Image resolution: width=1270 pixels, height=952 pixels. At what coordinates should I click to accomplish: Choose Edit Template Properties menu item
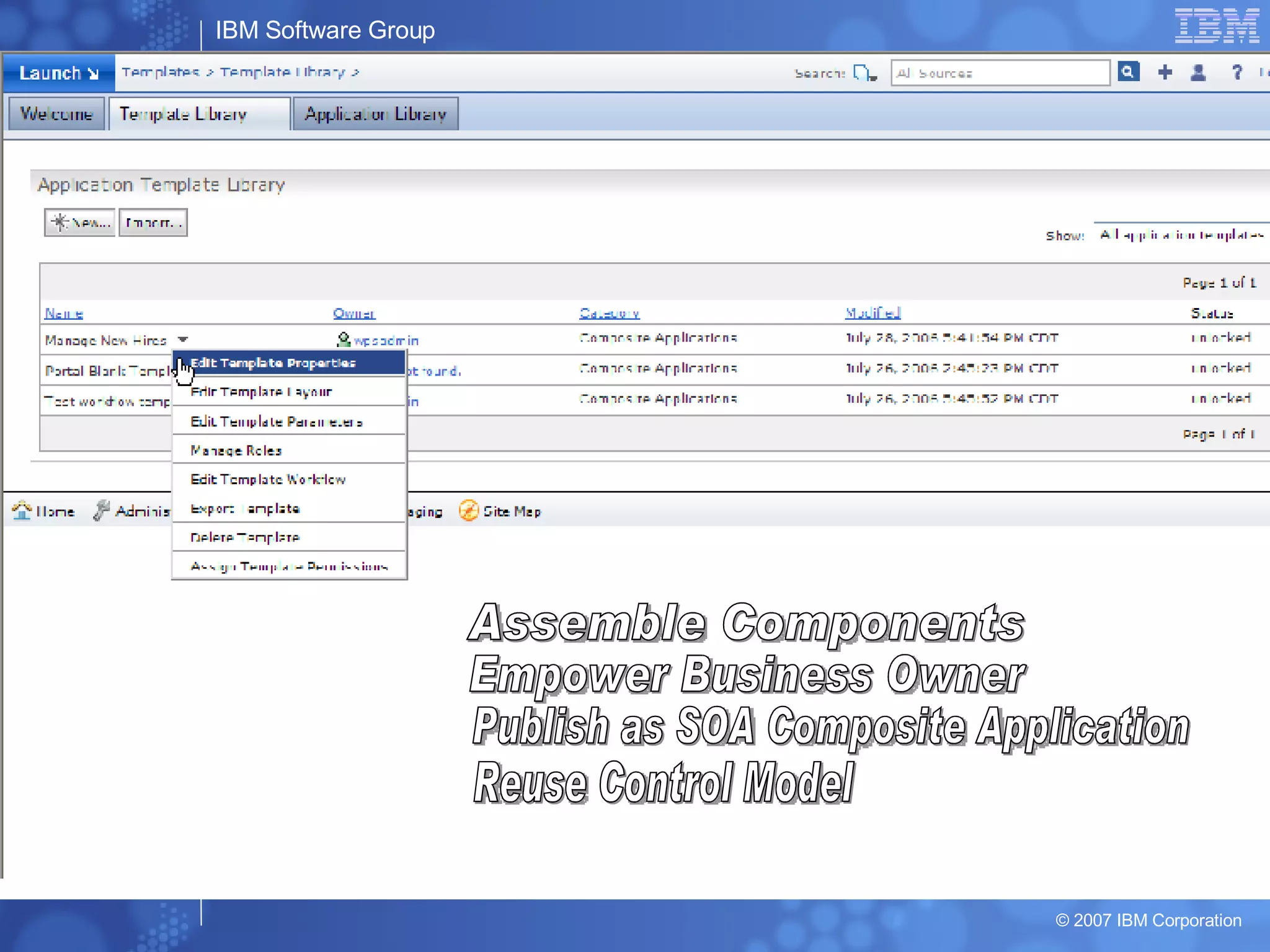coord(289,363)
